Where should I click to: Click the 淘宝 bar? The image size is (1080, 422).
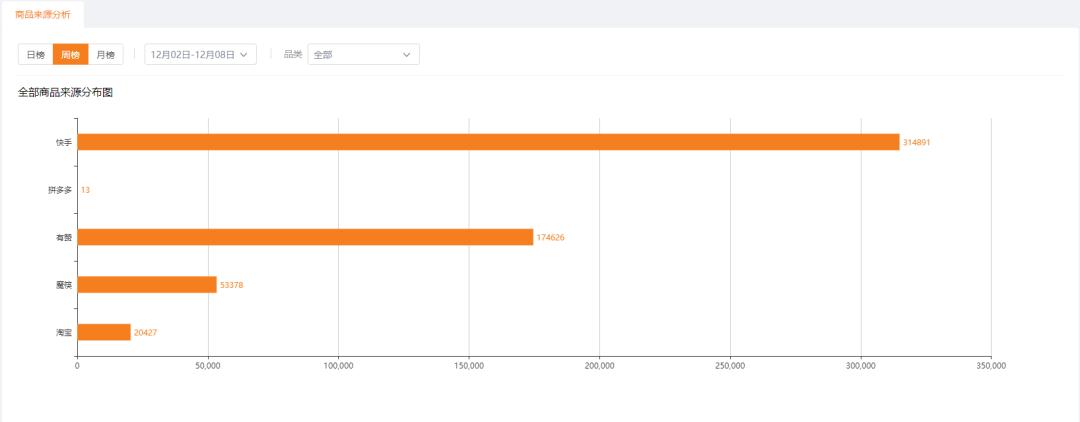(104, 332)
